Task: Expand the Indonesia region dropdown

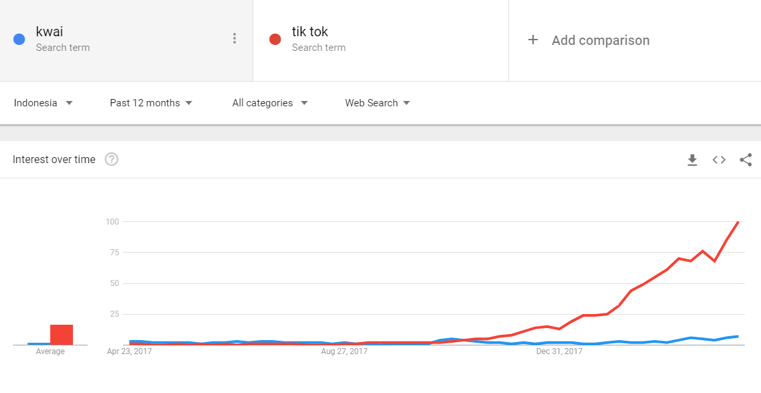Action: coord(43,103)
